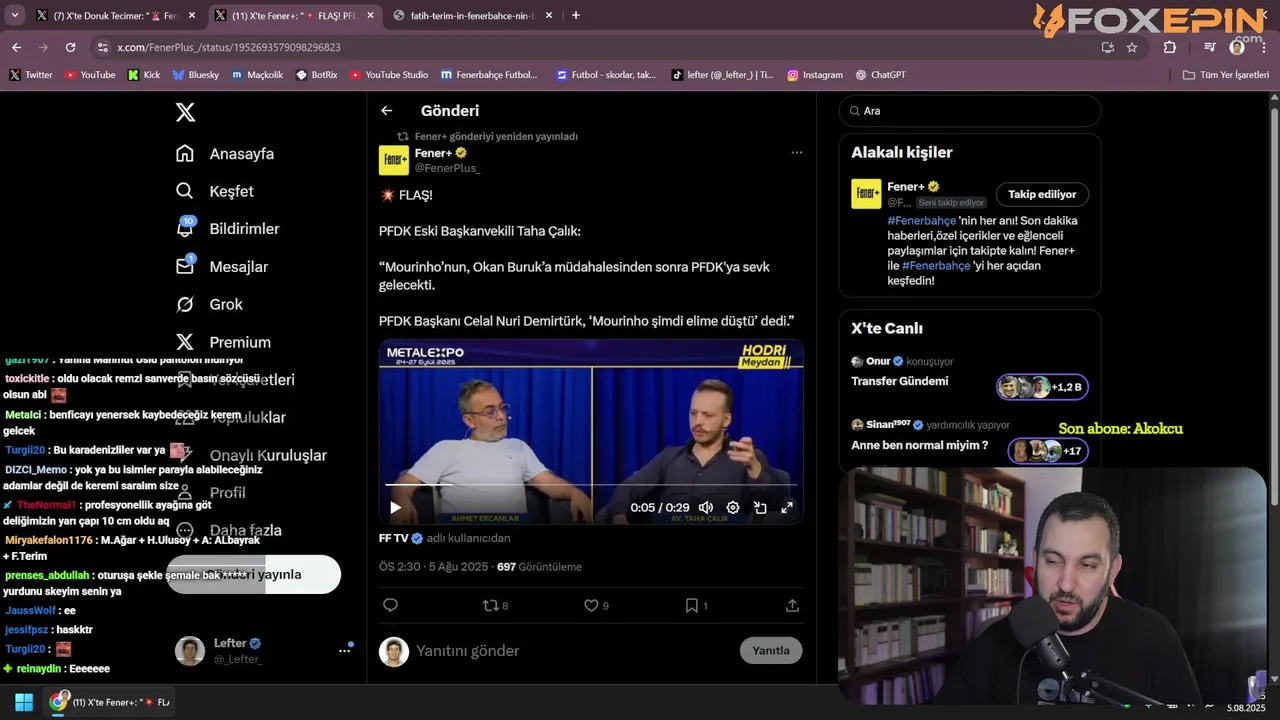Open Windows Start menu

click(x=24, y=702)
